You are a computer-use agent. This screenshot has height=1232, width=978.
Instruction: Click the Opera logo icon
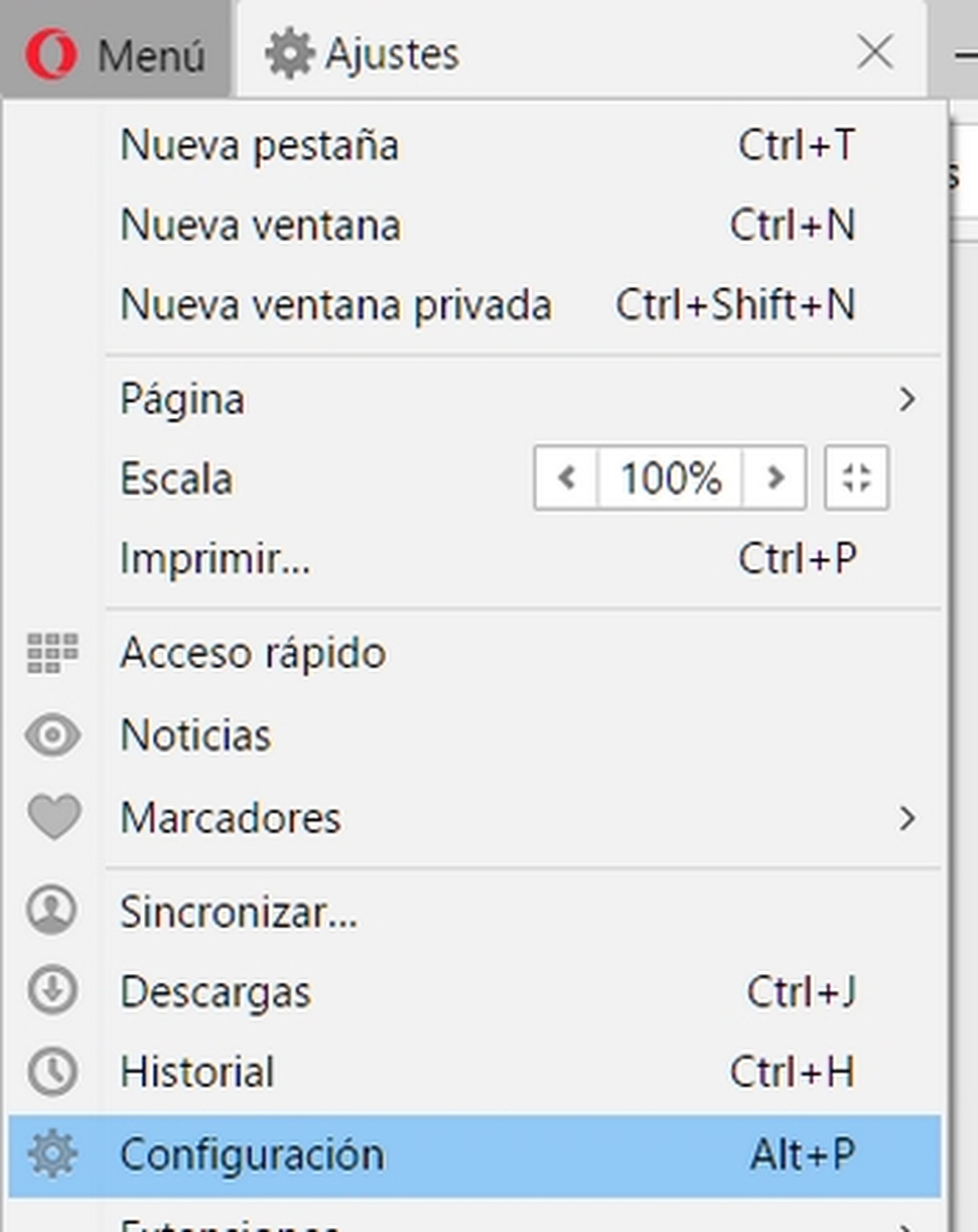click(x=52, y=54)
